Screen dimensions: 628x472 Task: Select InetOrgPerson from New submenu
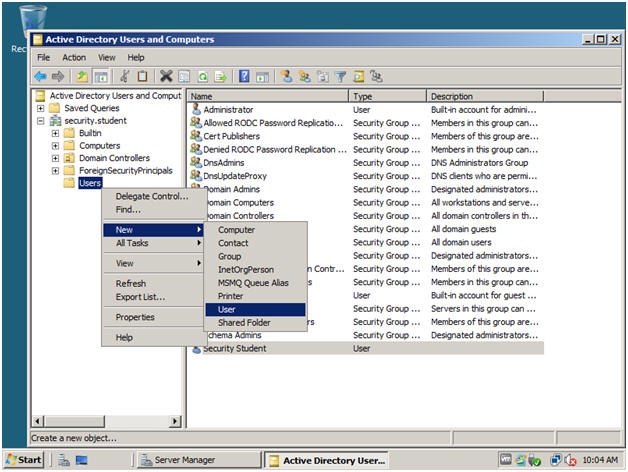point(255,269)
